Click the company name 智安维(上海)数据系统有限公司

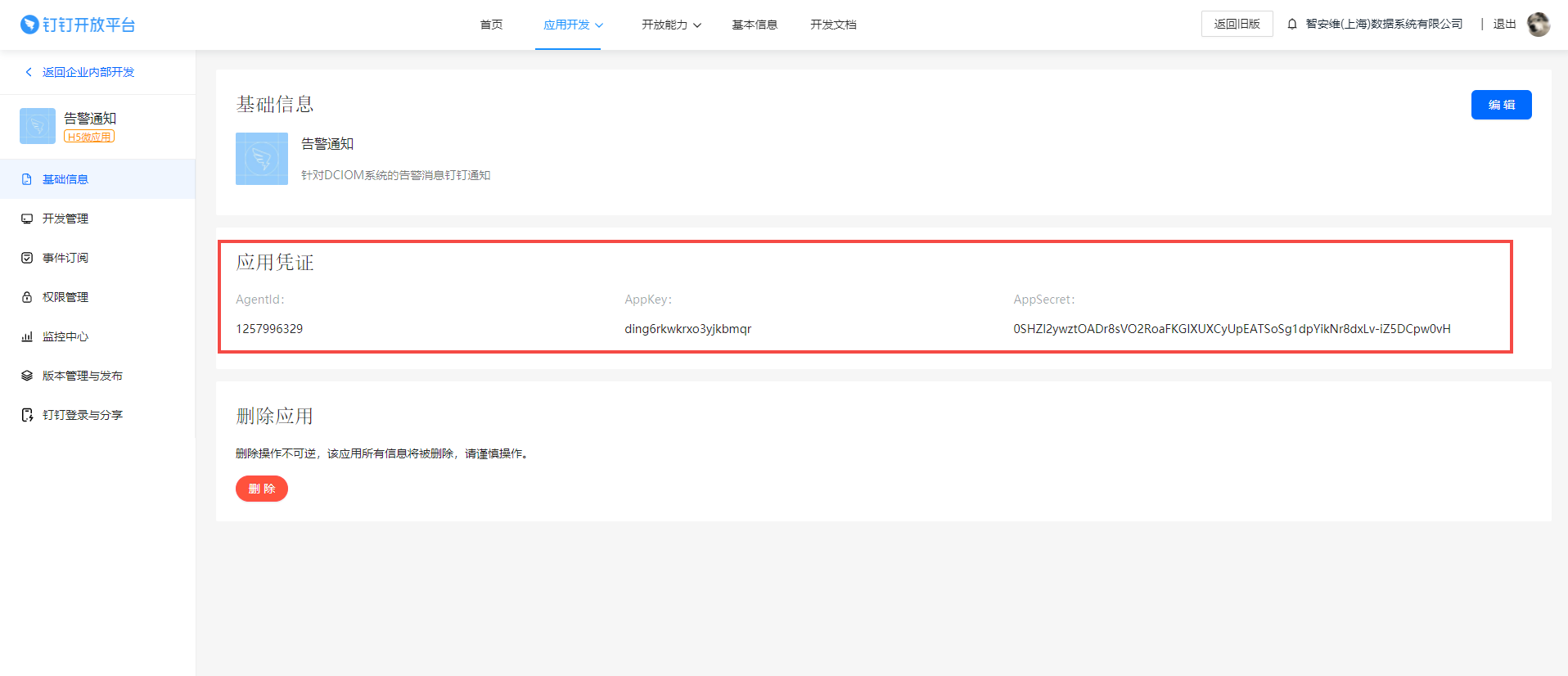tap(1384, 24)
